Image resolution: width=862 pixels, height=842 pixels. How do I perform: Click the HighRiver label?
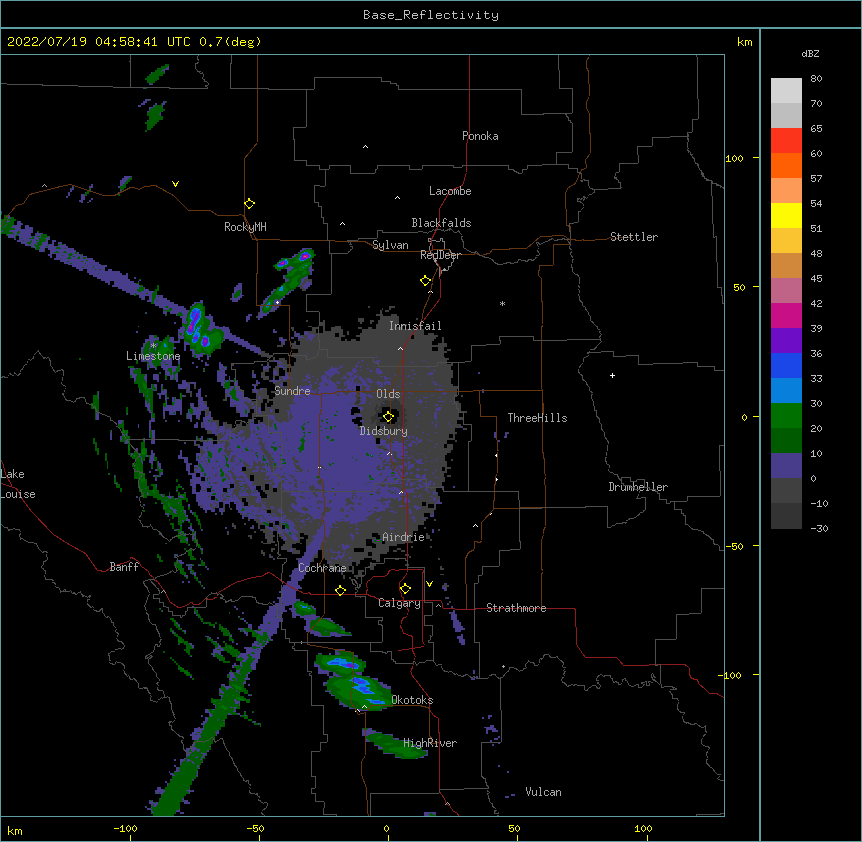pyautogui.click(x=430, y=743)
